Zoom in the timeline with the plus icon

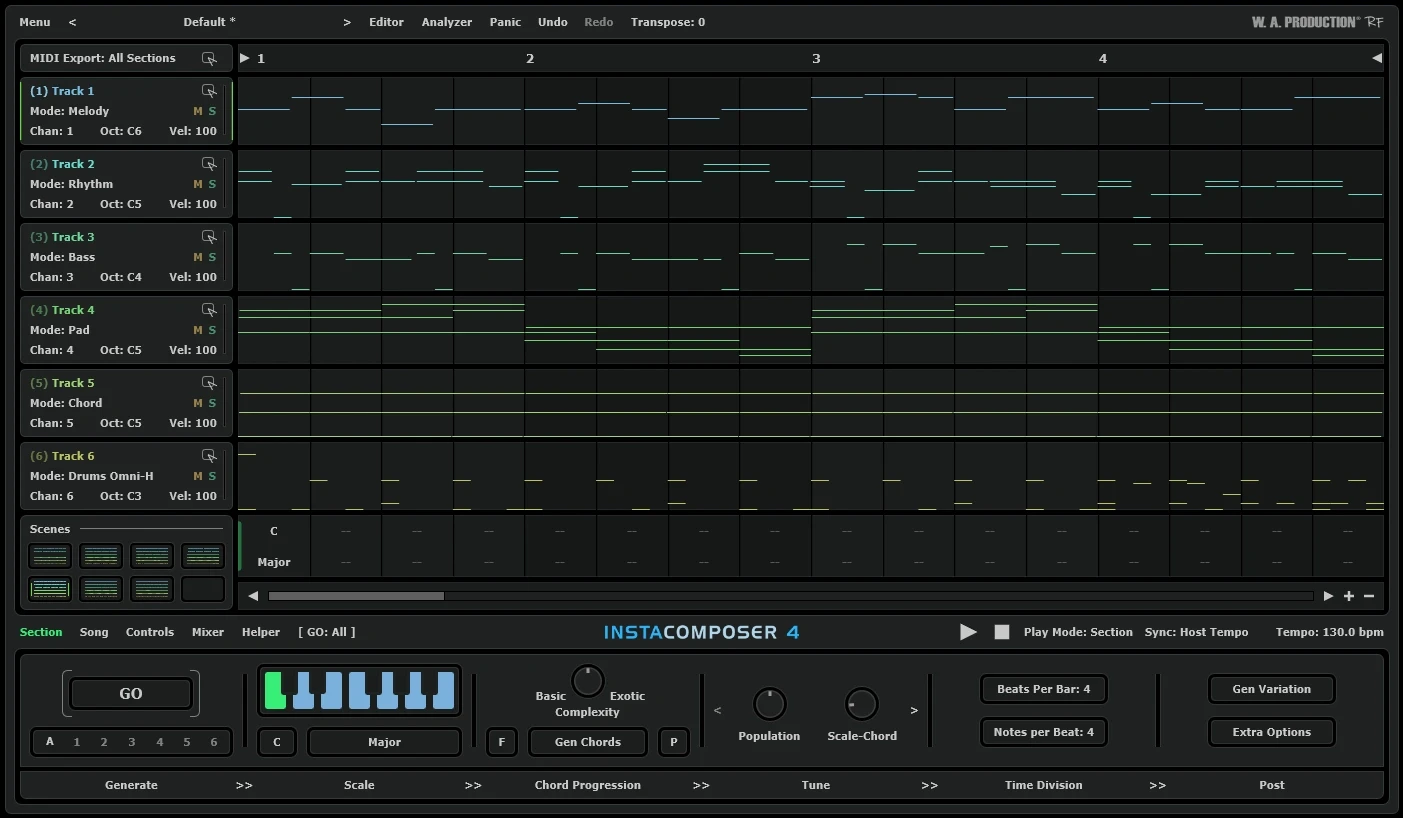(x=1349, y=596)
